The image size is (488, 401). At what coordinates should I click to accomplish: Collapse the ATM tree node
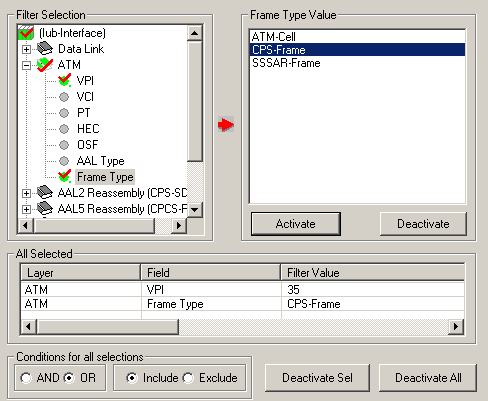[x=26, y=65]
